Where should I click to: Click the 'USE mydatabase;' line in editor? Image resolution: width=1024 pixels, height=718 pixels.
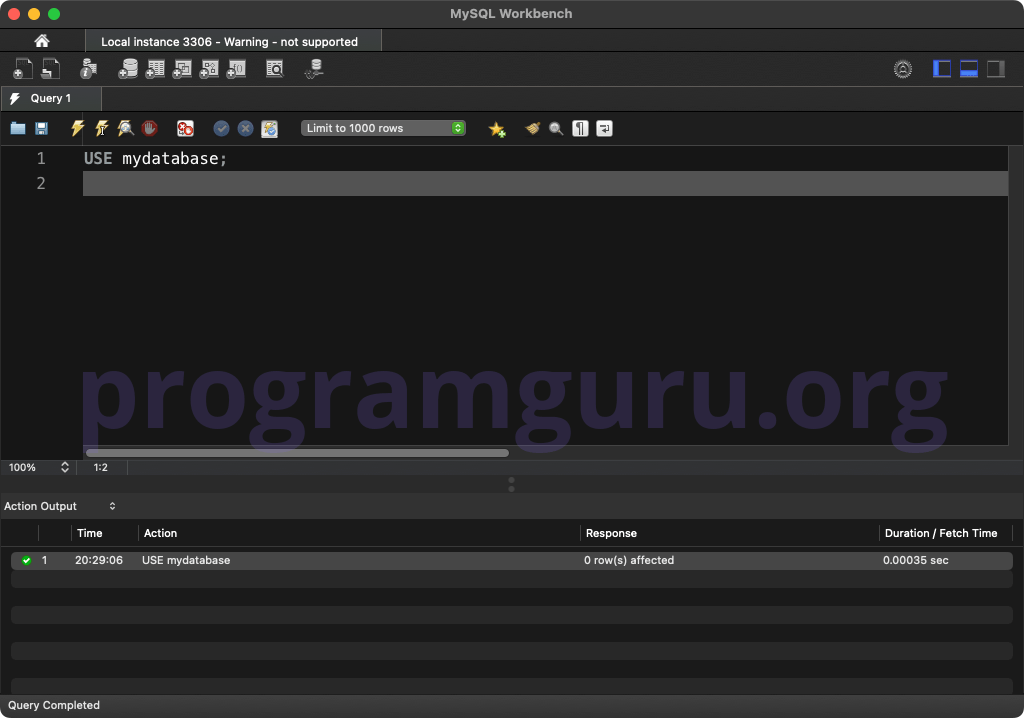click(x=155, y=159)
